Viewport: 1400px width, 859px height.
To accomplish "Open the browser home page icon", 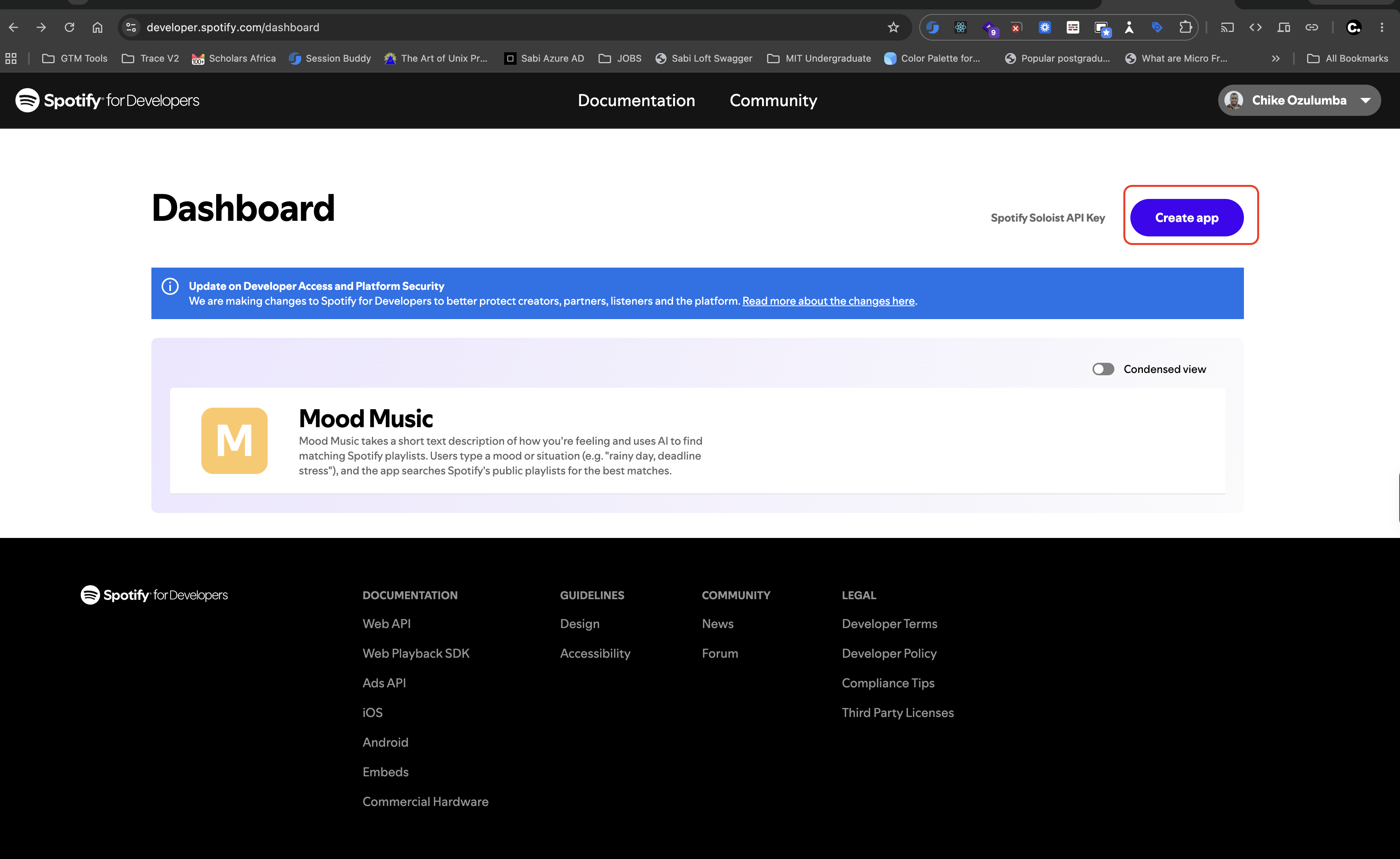I will [98, 27].
